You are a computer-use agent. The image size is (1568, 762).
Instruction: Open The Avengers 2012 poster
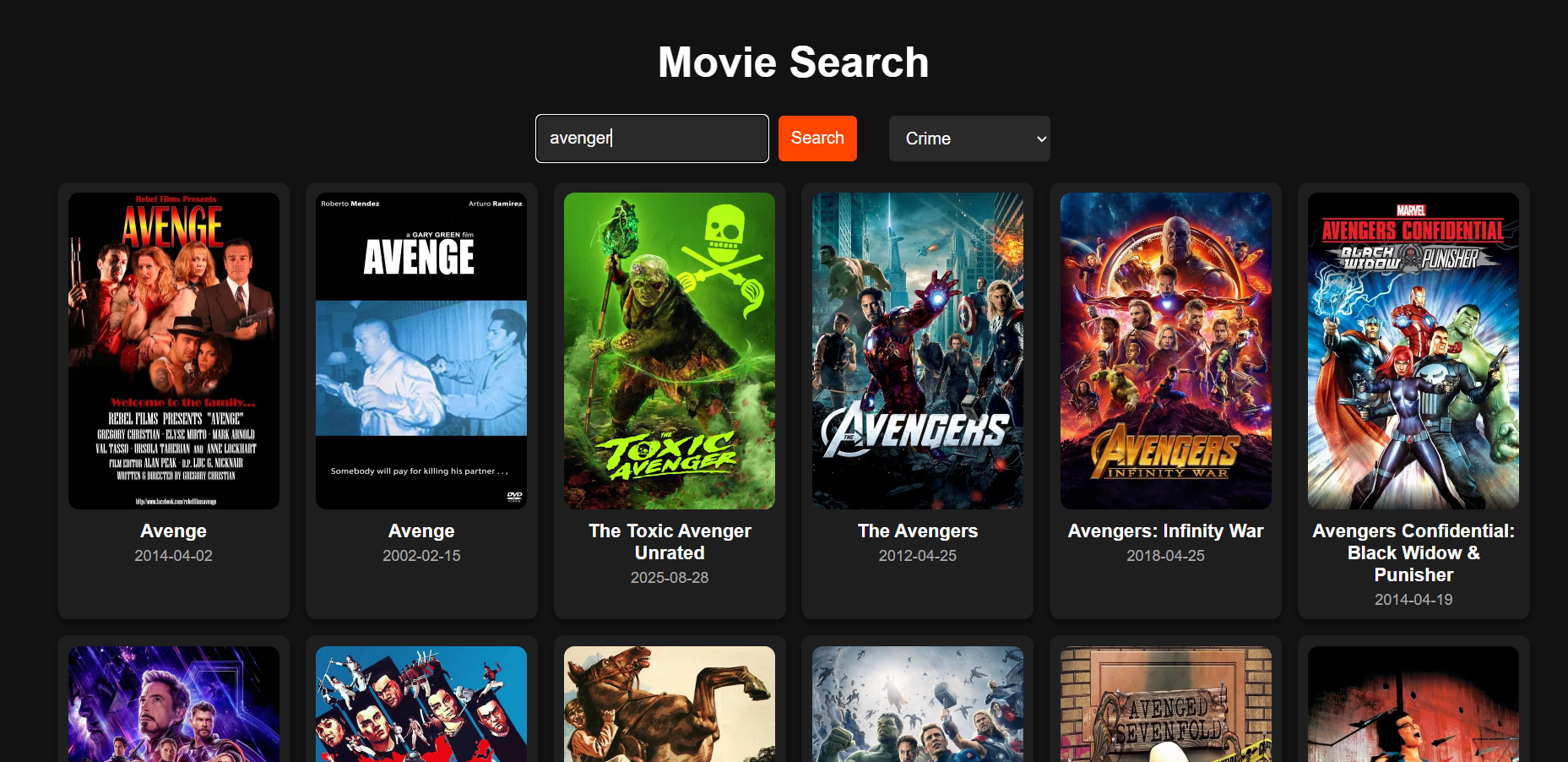[x=918, y=351]
